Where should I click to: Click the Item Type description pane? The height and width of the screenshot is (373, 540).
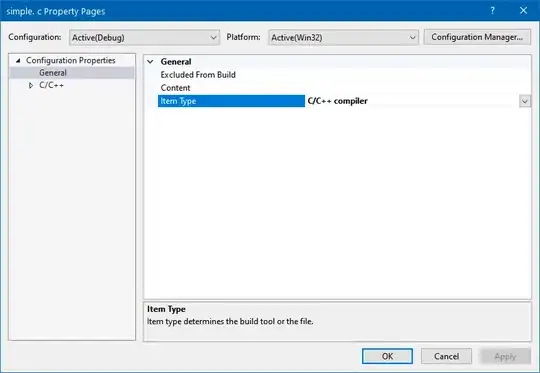coord(338,322)
